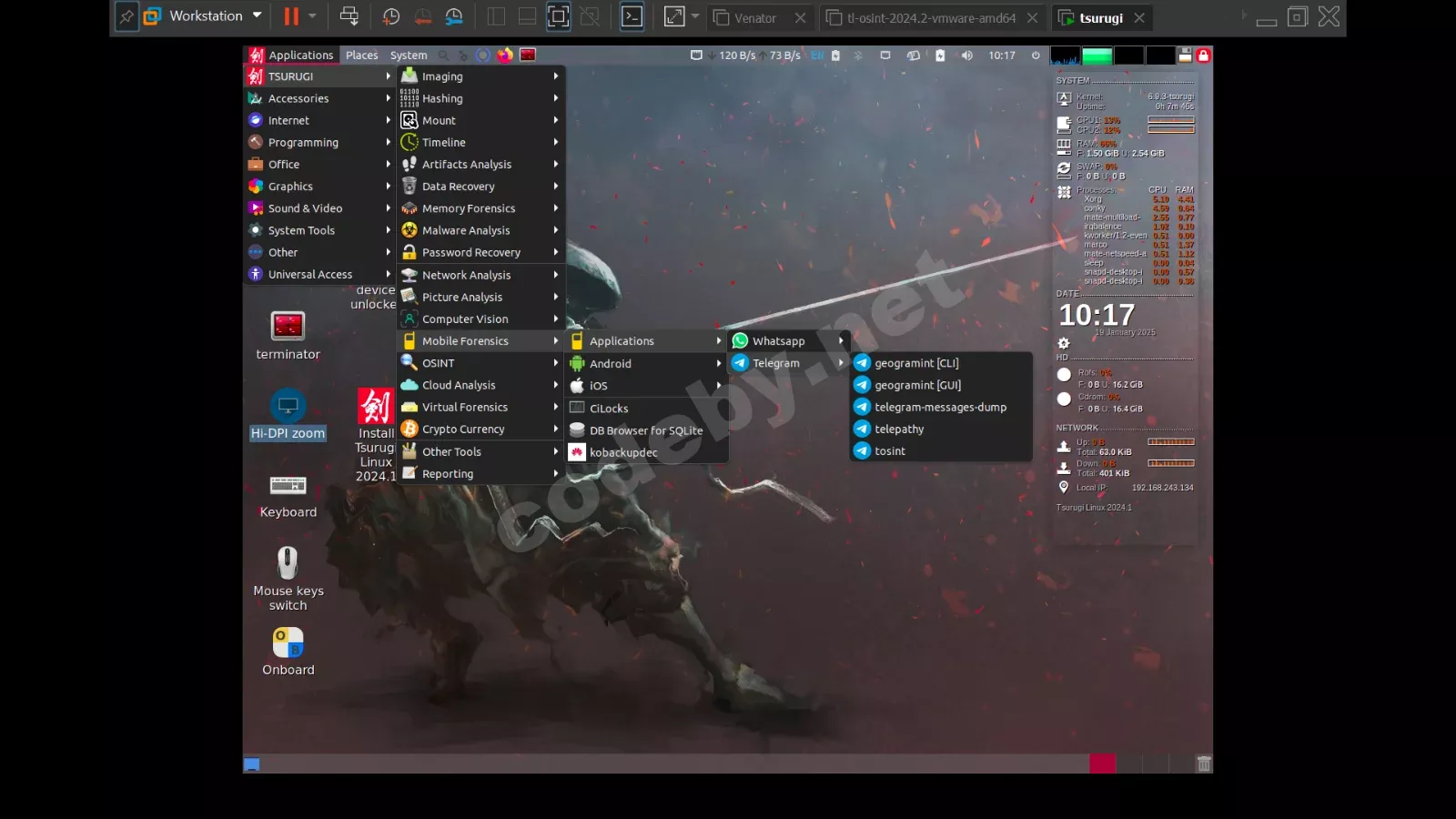Open the Mouse keys switch desktop icon
This screenshot has height=819, width=1456.
coord(288,579)
